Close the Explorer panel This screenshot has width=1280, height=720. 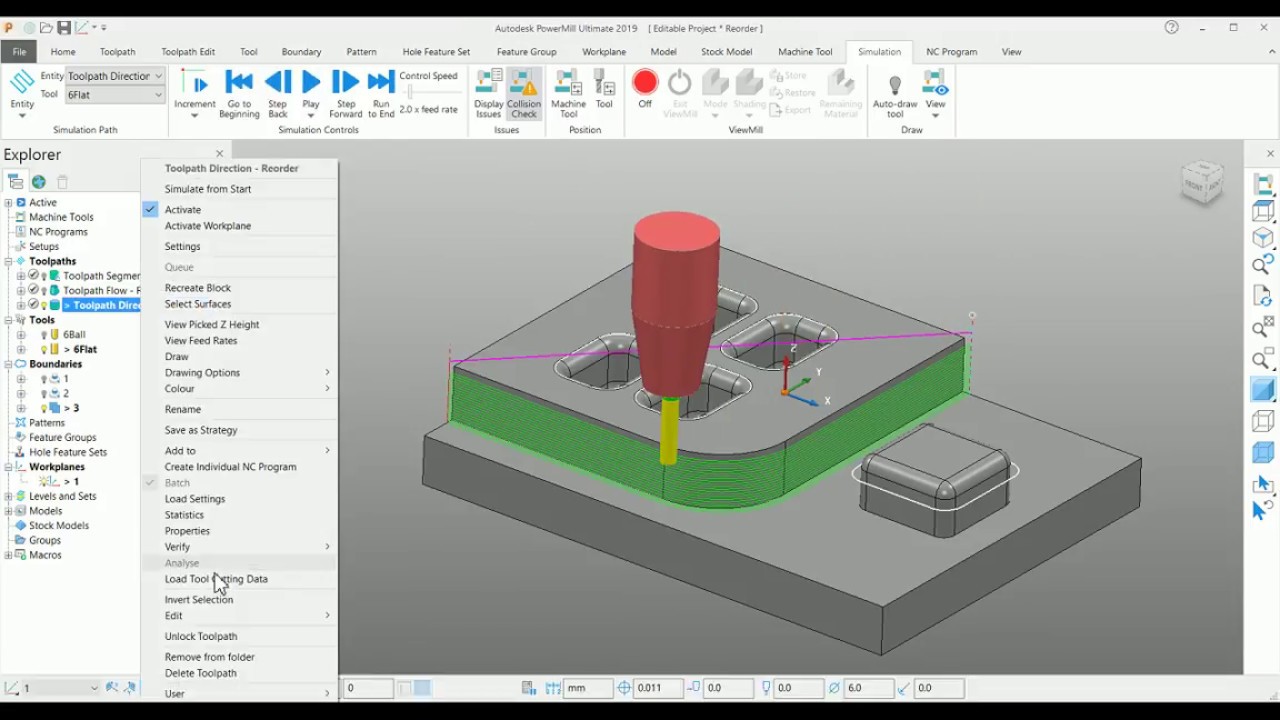pyautogui.click(x=220, y=154)
